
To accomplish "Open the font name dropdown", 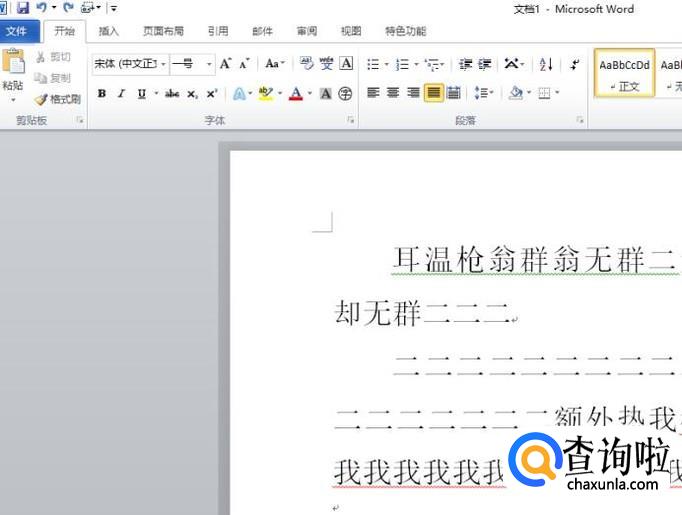I will tap(163, 64).
